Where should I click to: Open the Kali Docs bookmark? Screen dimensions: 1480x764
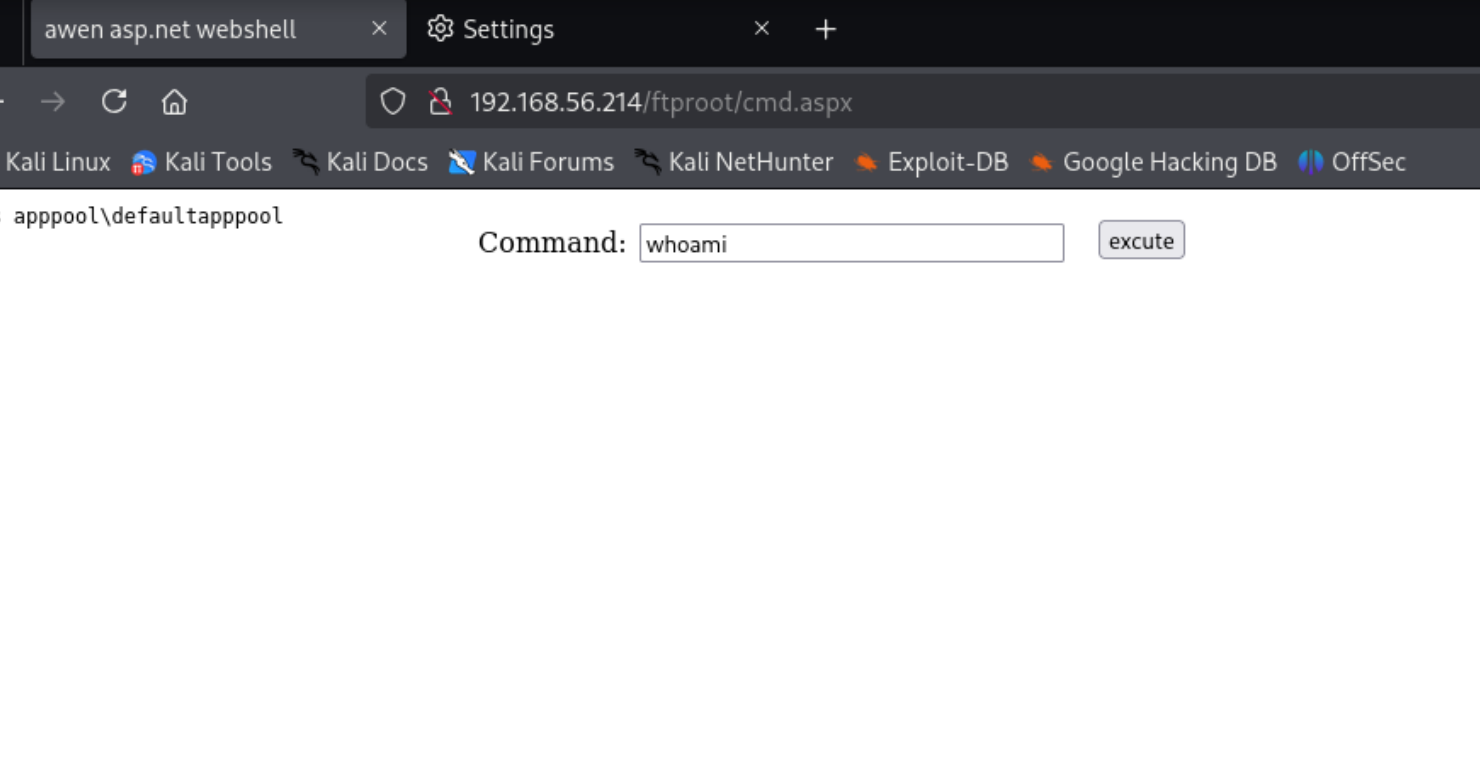tap(361, 161)
